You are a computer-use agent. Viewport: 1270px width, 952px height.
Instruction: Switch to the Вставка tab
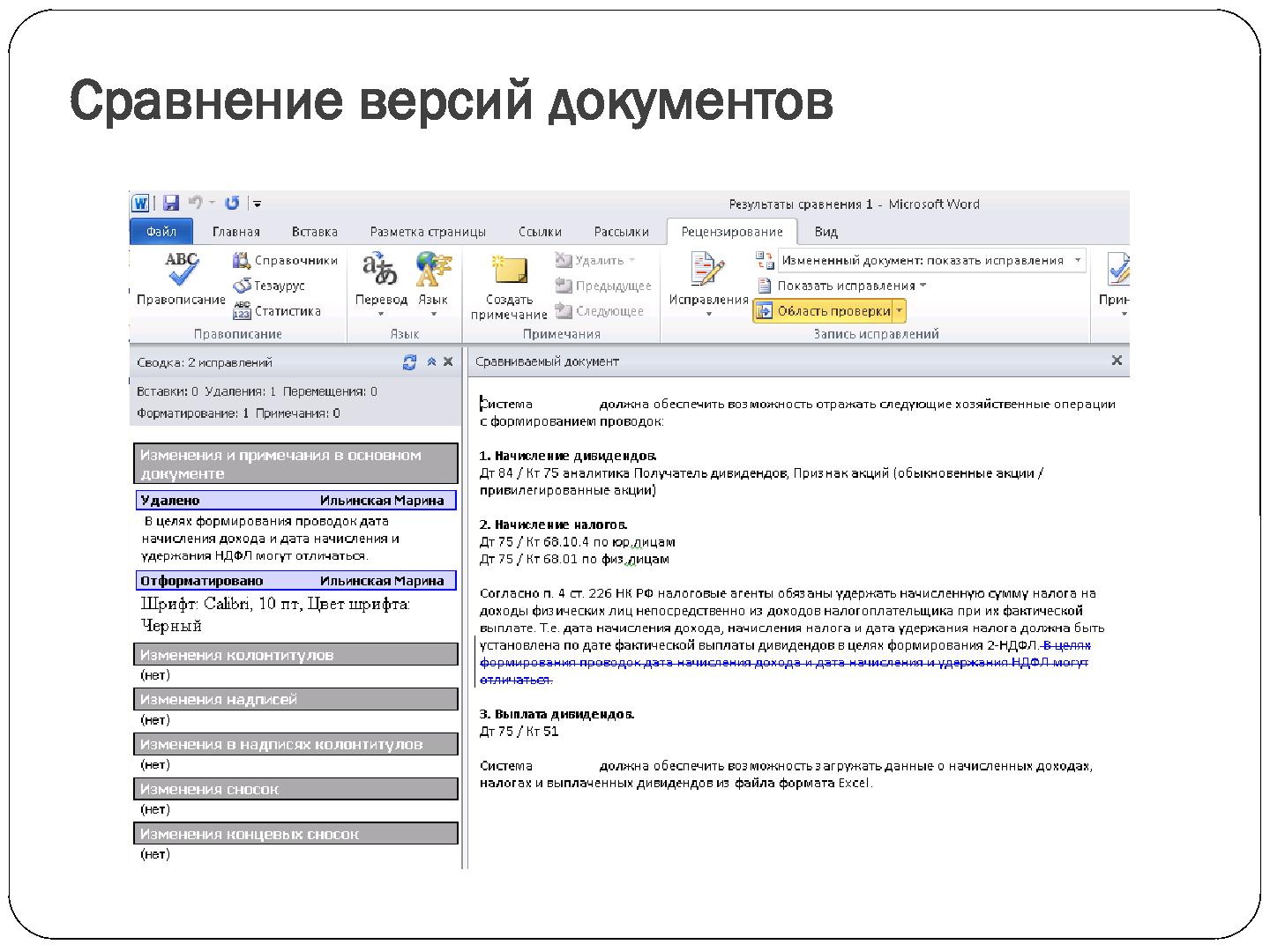coord(315,232)
